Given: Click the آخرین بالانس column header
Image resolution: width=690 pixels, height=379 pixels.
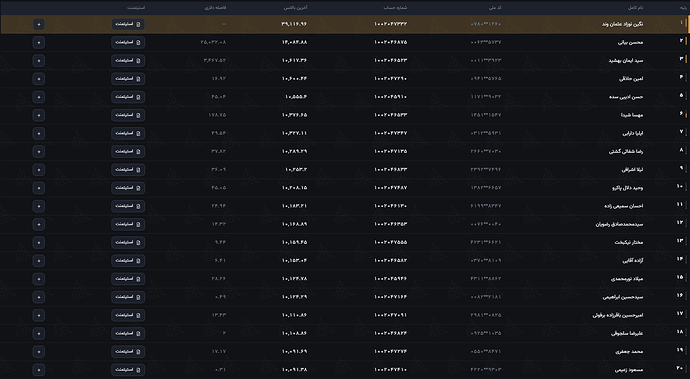Looking at the screenshot, I should [x=295, y=7].
